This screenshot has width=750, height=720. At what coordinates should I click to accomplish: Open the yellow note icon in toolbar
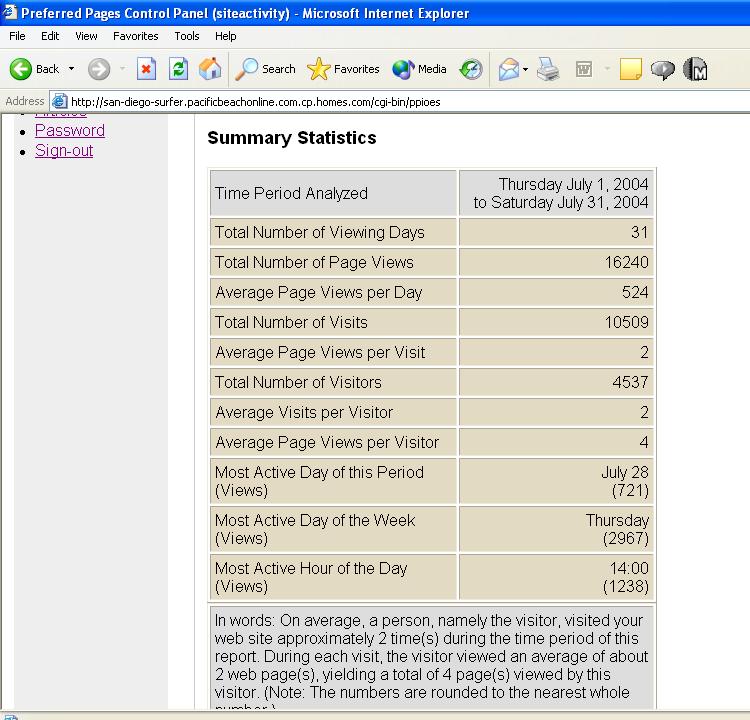click(x=630, y=69)
